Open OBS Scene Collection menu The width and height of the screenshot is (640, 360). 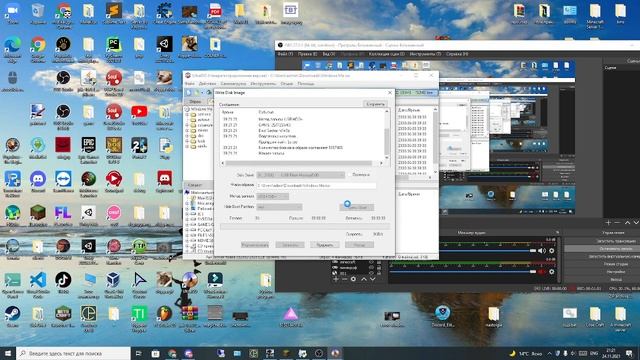pyautogui.click(x=387, y=54)
